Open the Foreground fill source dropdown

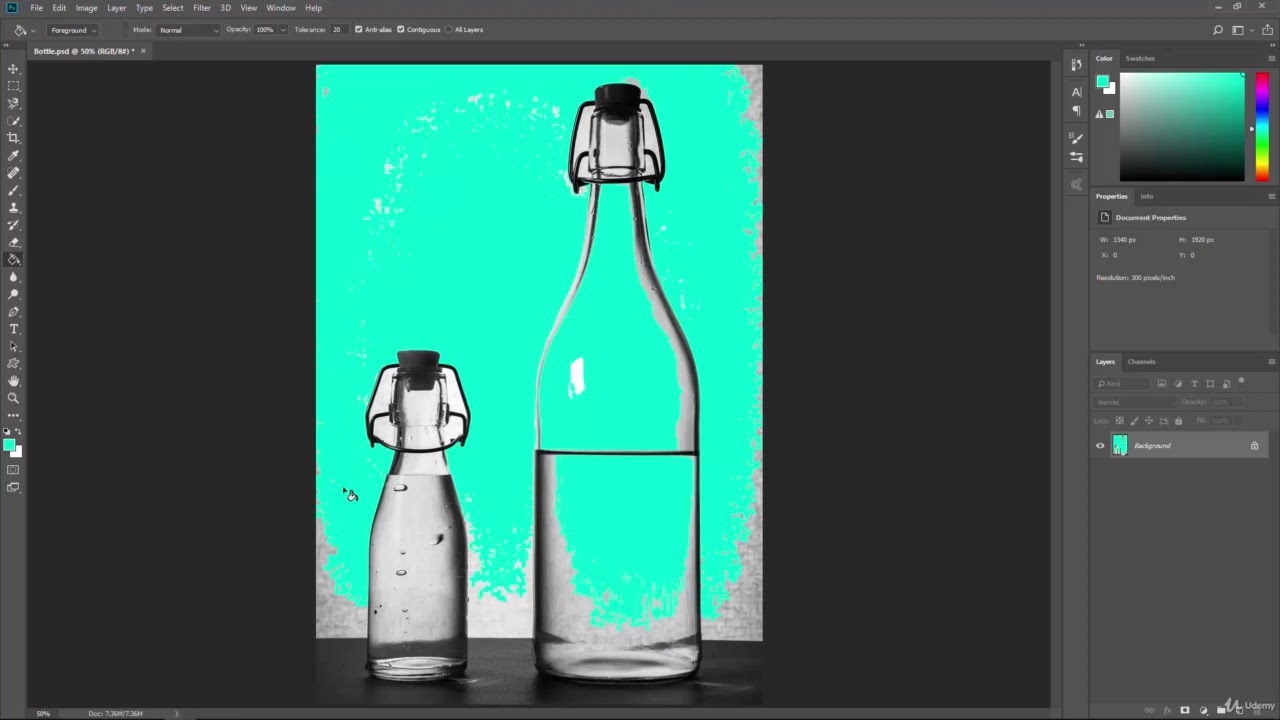click(x=72, y=30)
